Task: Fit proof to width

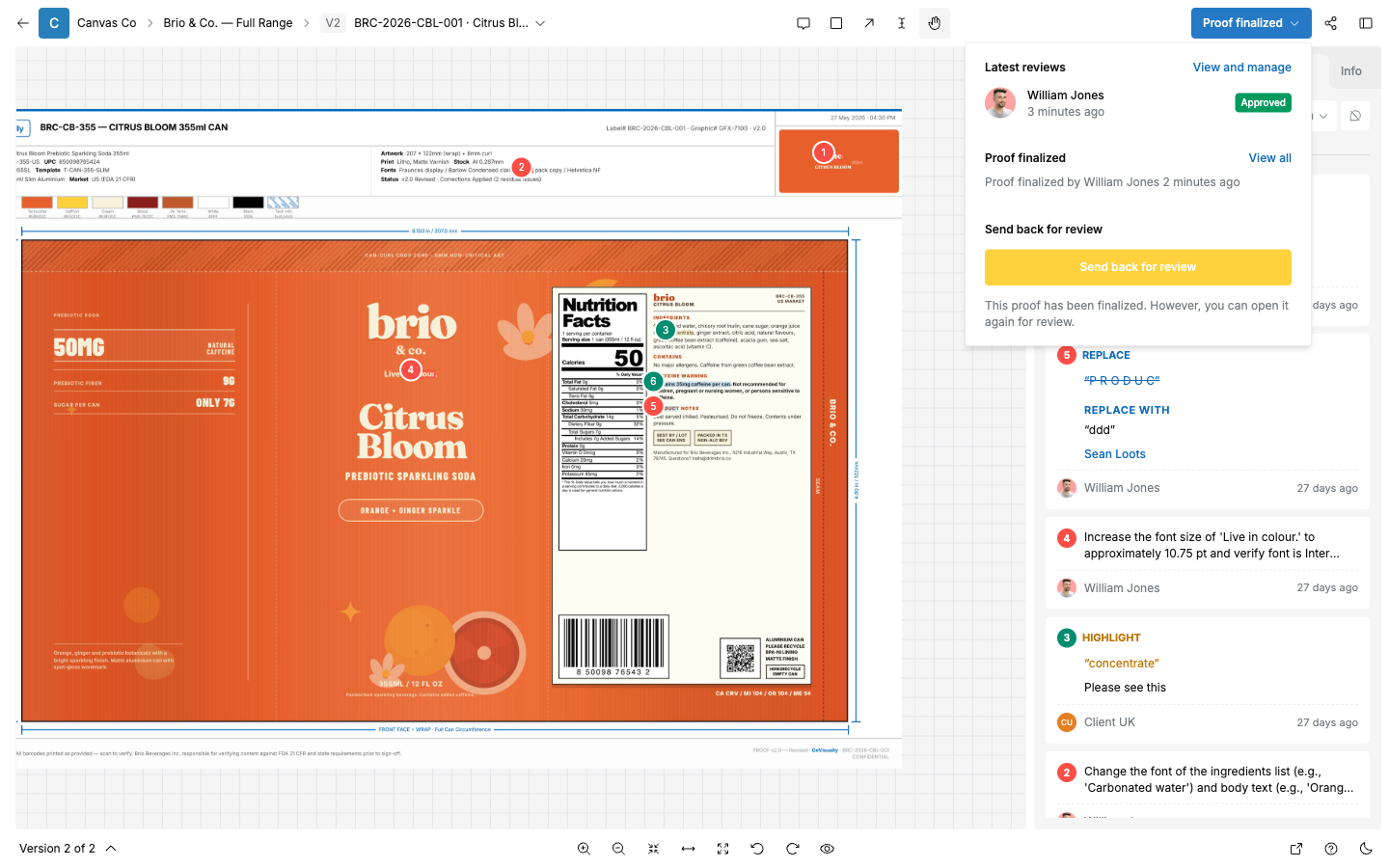Action: [x=688, y=849]
